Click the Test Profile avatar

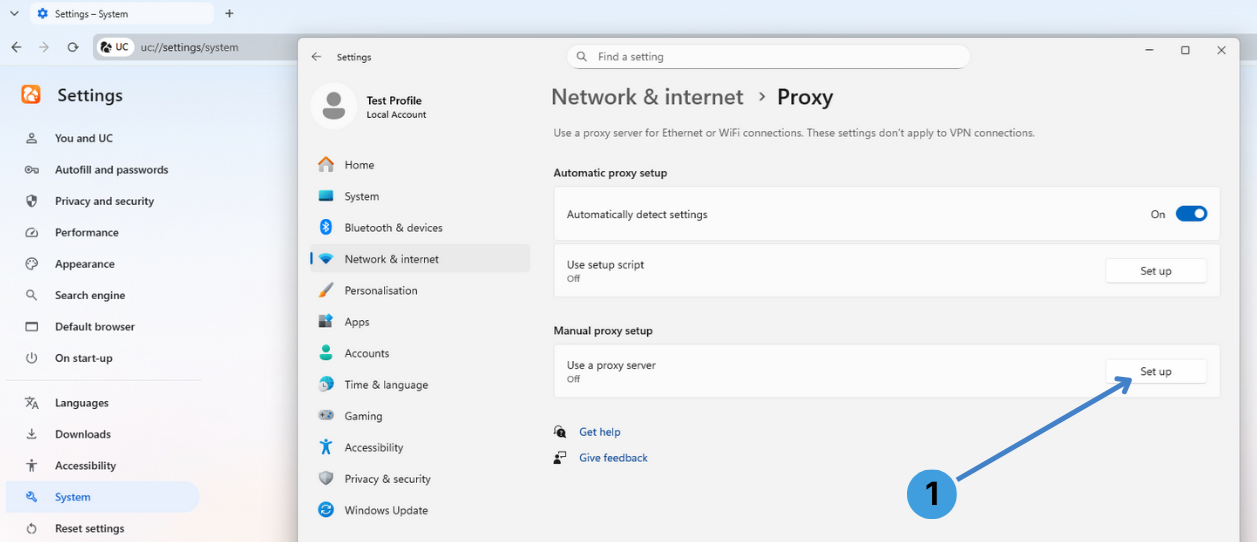click(334, 106)
